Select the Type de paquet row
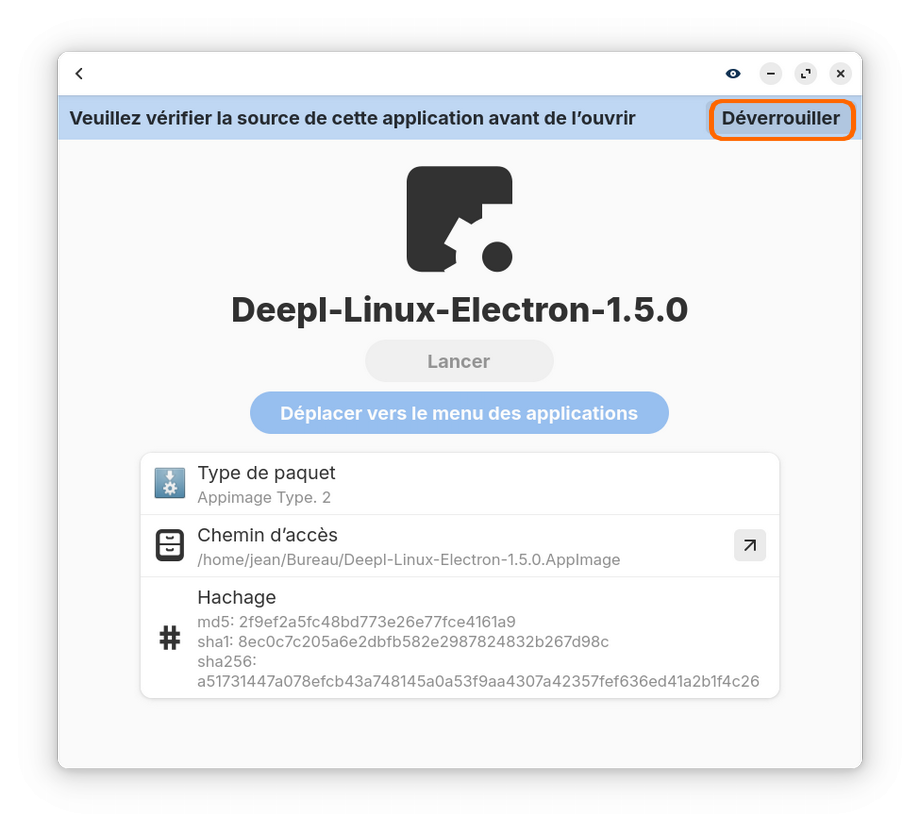 460,484
